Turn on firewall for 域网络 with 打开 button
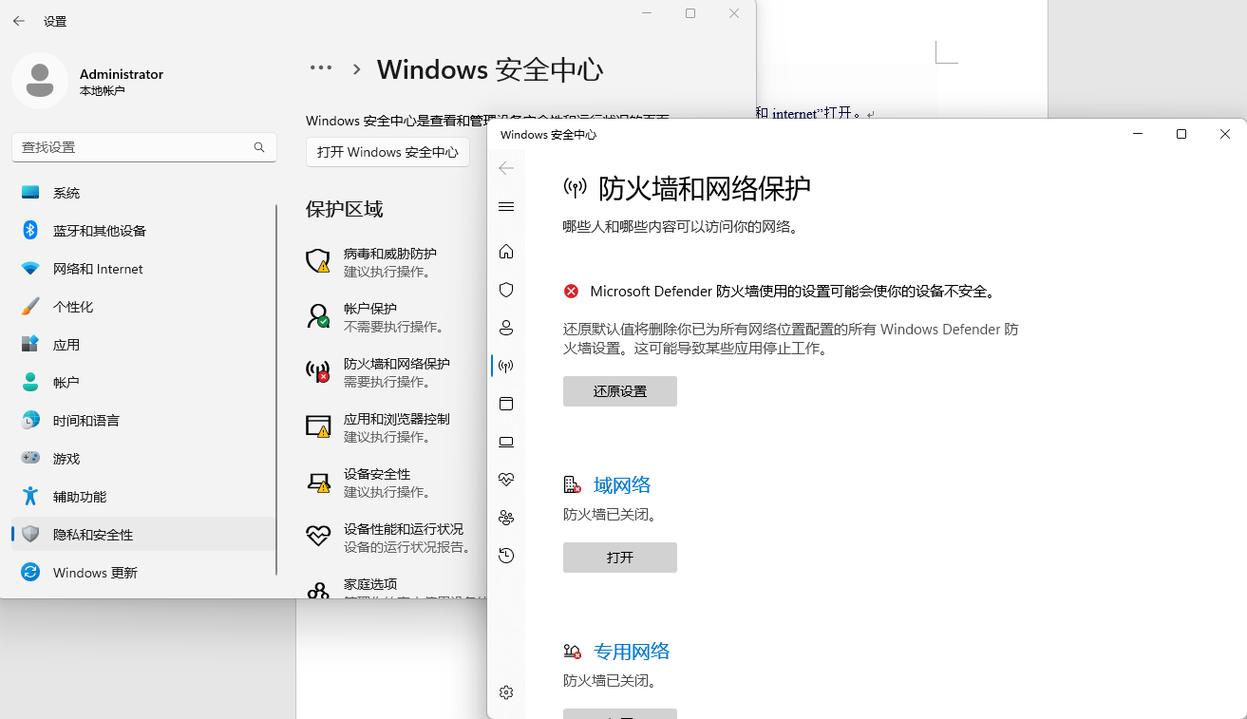The image size is (1247, 719). (619, 557)
